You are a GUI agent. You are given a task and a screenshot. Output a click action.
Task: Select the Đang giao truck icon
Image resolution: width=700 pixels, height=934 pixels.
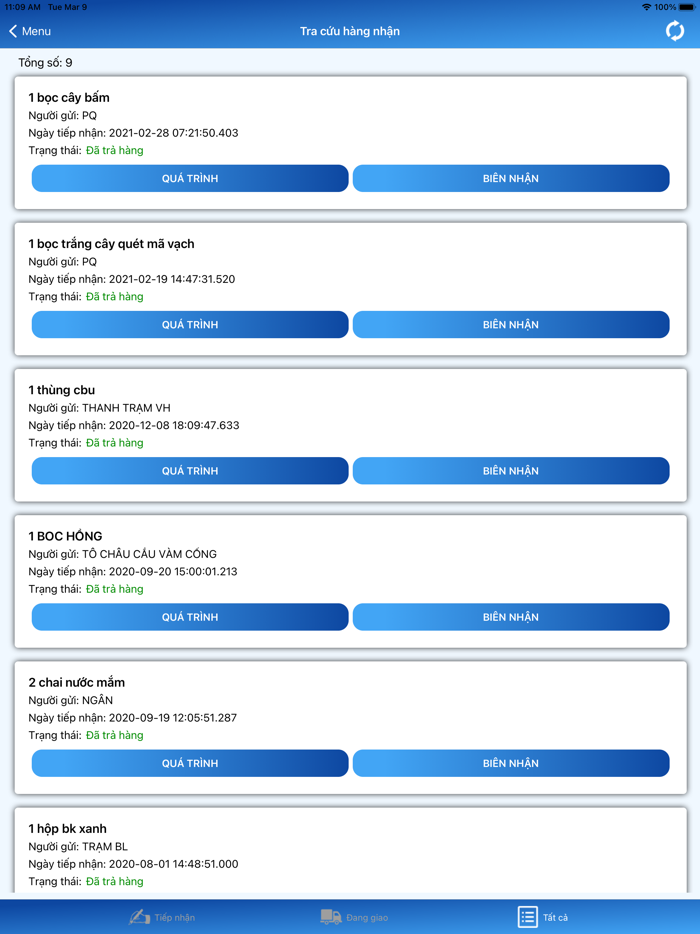point(331,917)
